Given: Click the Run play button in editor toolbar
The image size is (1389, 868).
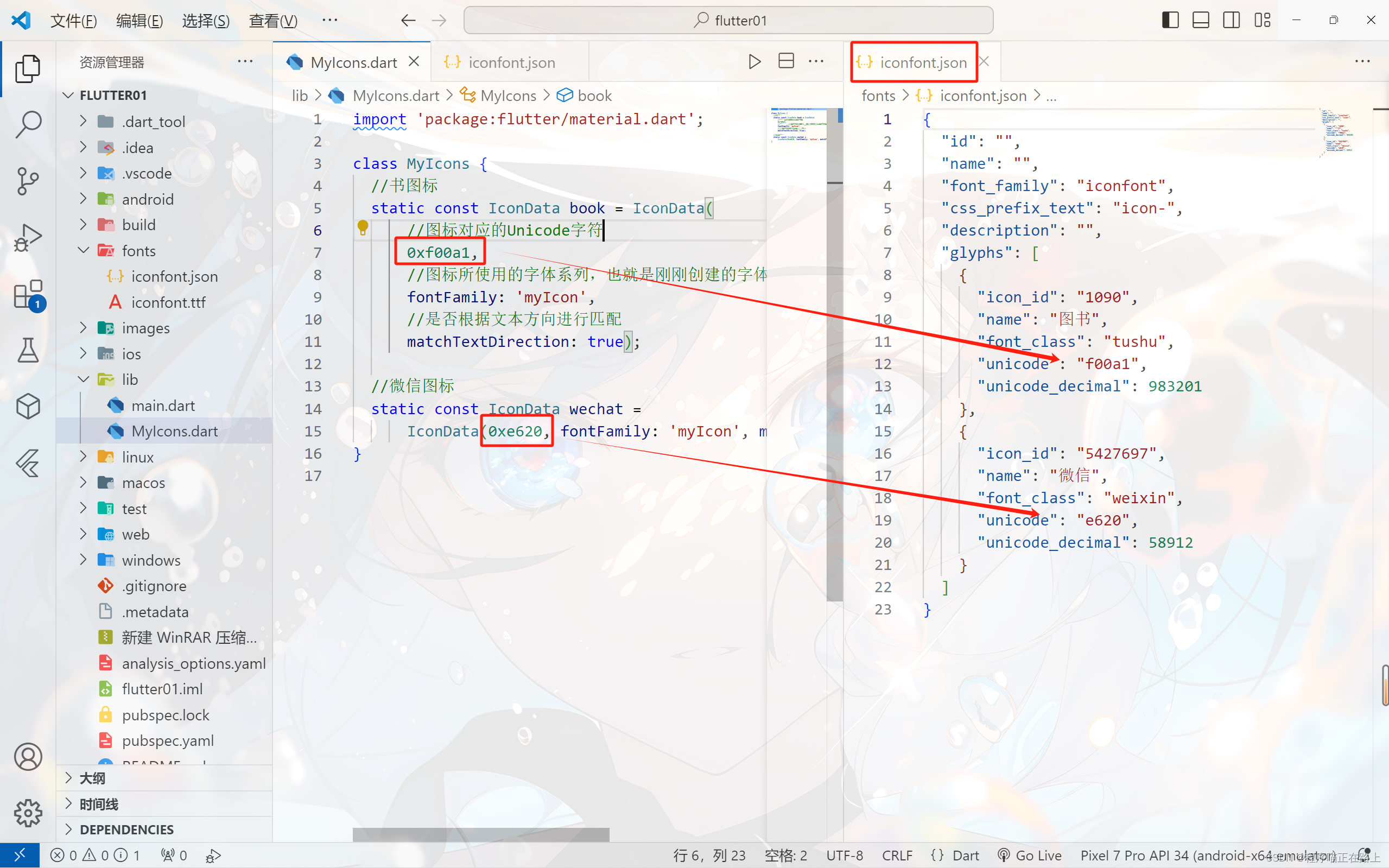Looking at the screenshot, I should [755, 61].
